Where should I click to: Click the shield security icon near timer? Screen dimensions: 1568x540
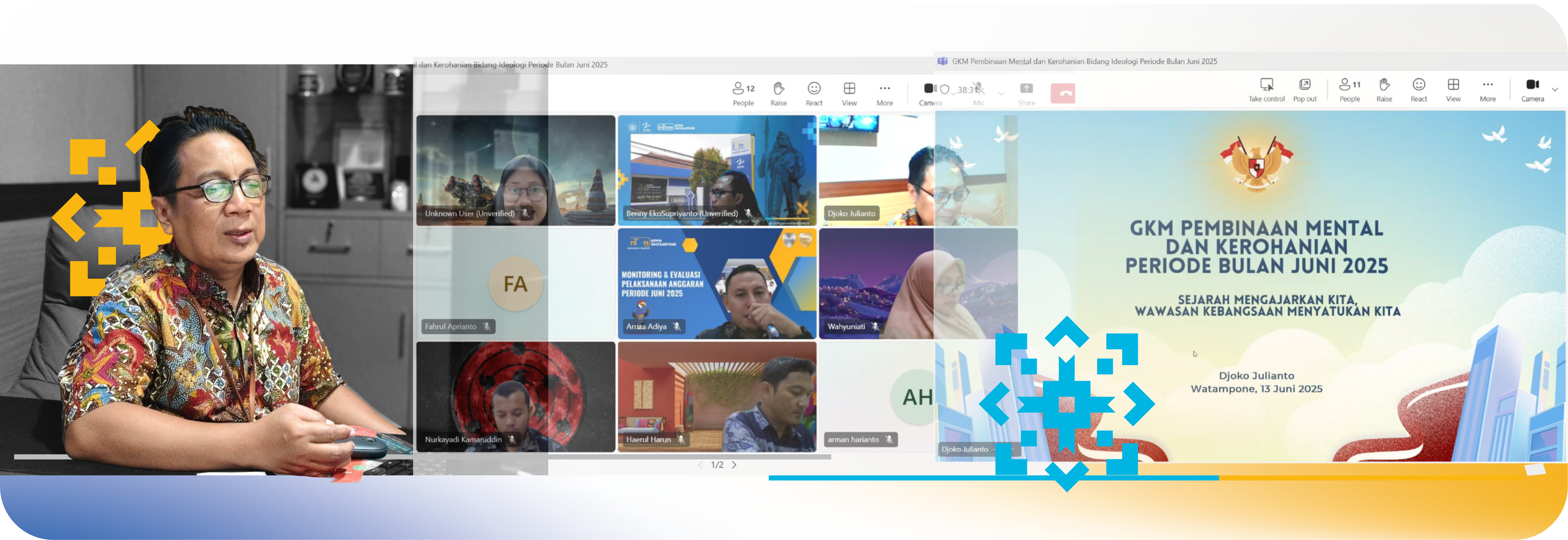click(945, 90)
